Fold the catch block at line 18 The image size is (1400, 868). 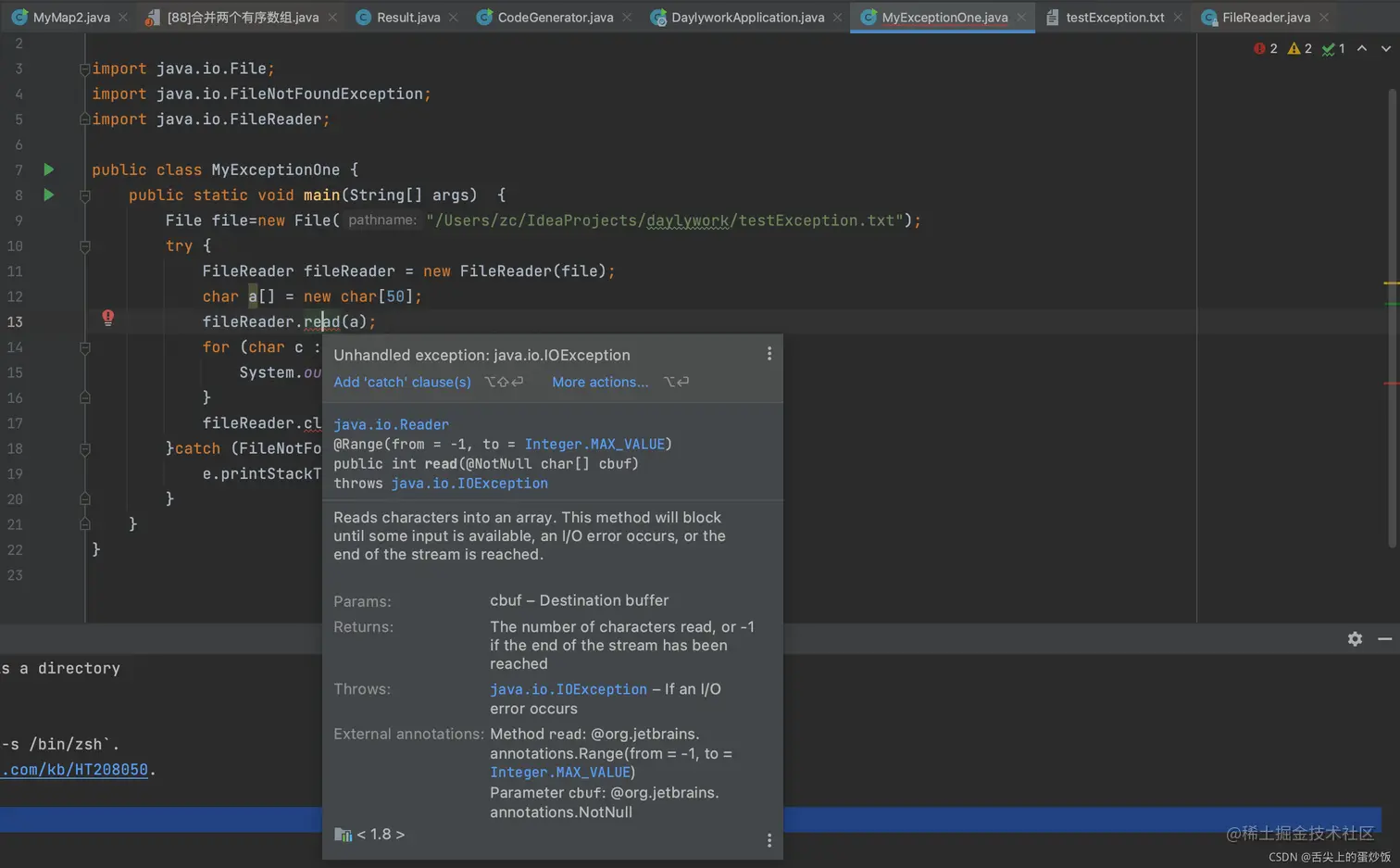click(85, 448)
